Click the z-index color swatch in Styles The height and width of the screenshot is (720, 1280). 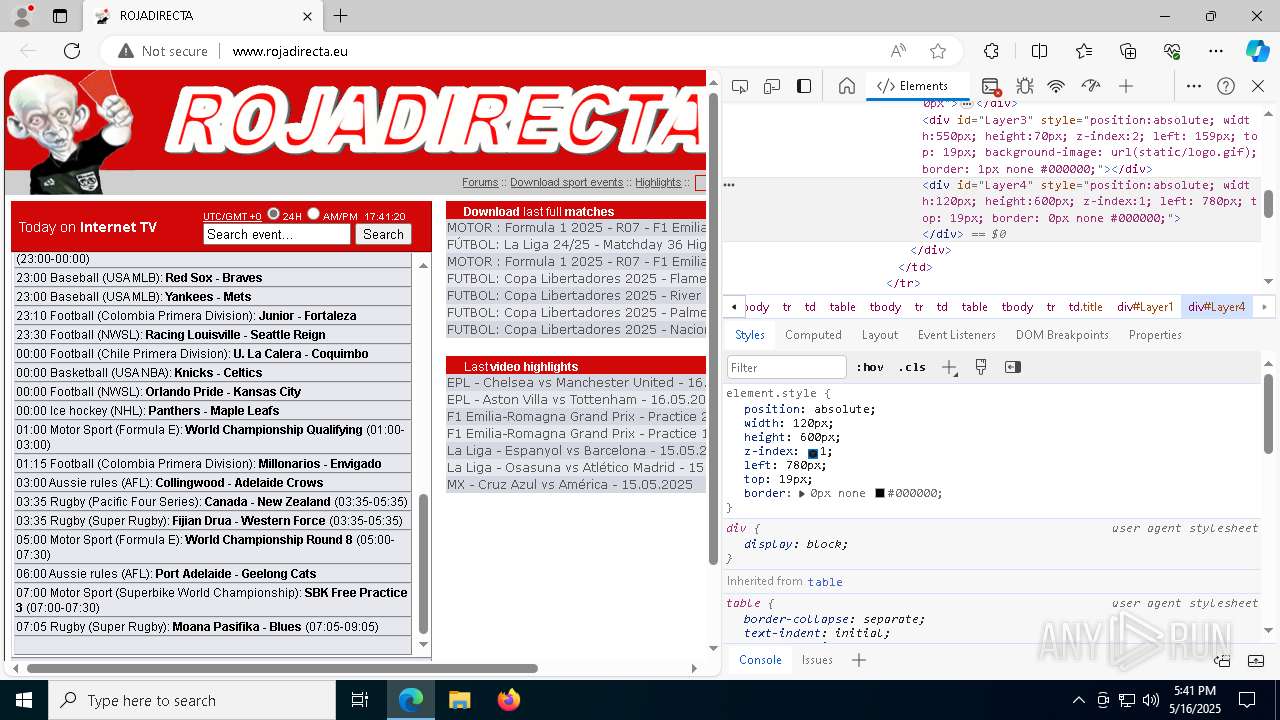[x=813, y=453]
